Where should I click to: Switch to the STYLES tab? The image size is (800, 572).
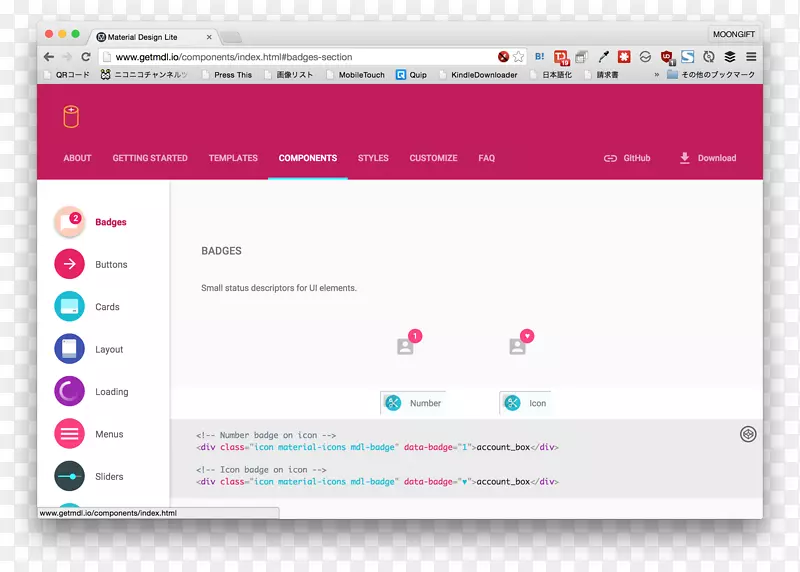(x=373, y=158)
